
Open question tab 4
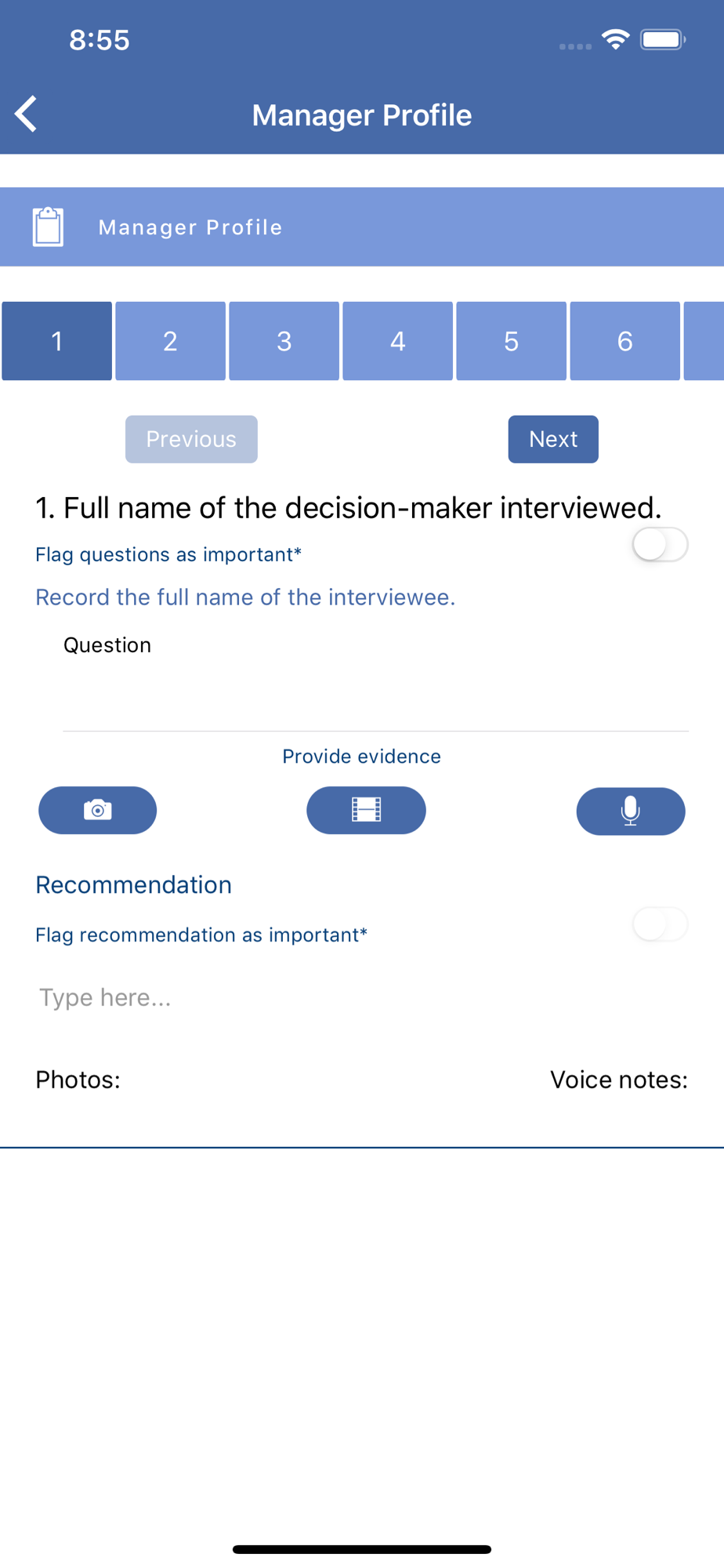point(397,341)
